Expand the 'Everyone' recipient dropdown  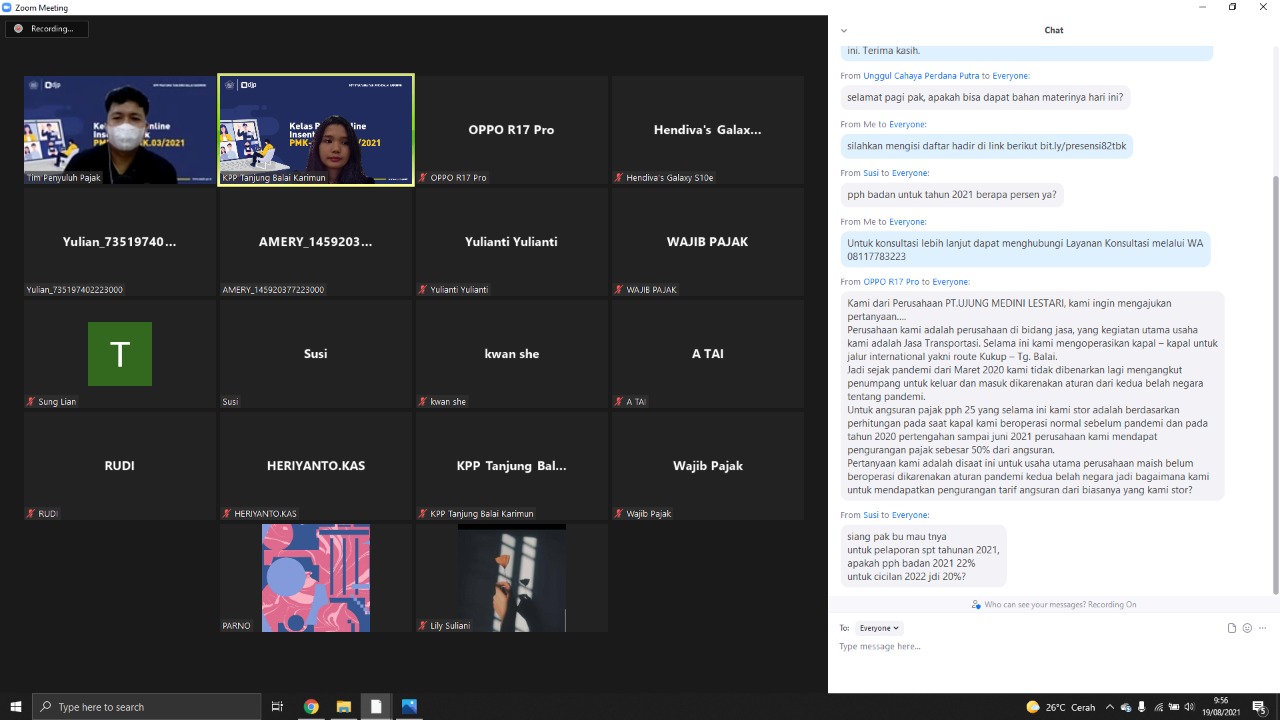click(879, 628)
